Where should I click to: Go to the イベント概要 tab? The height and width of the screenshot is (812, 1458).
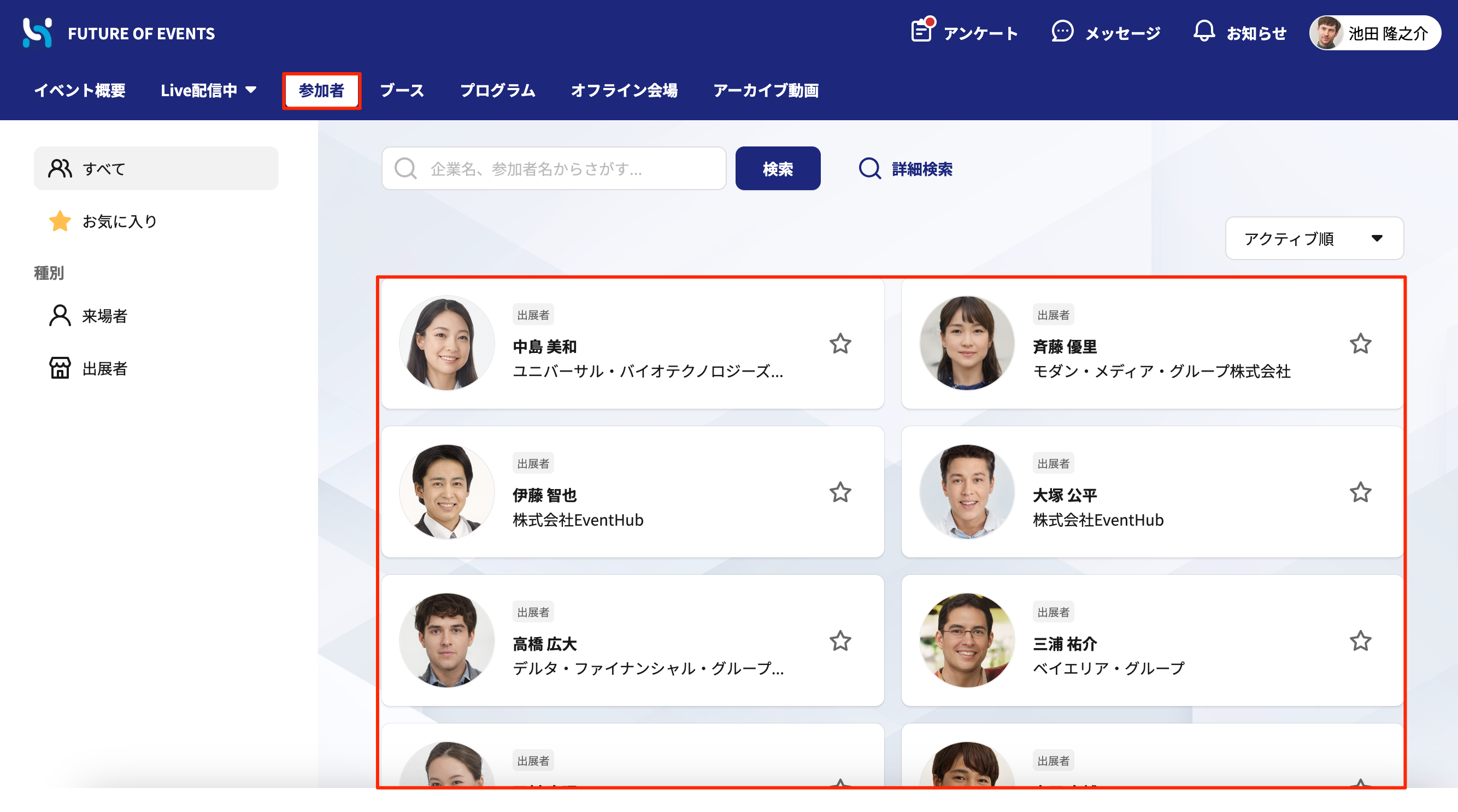80,91
